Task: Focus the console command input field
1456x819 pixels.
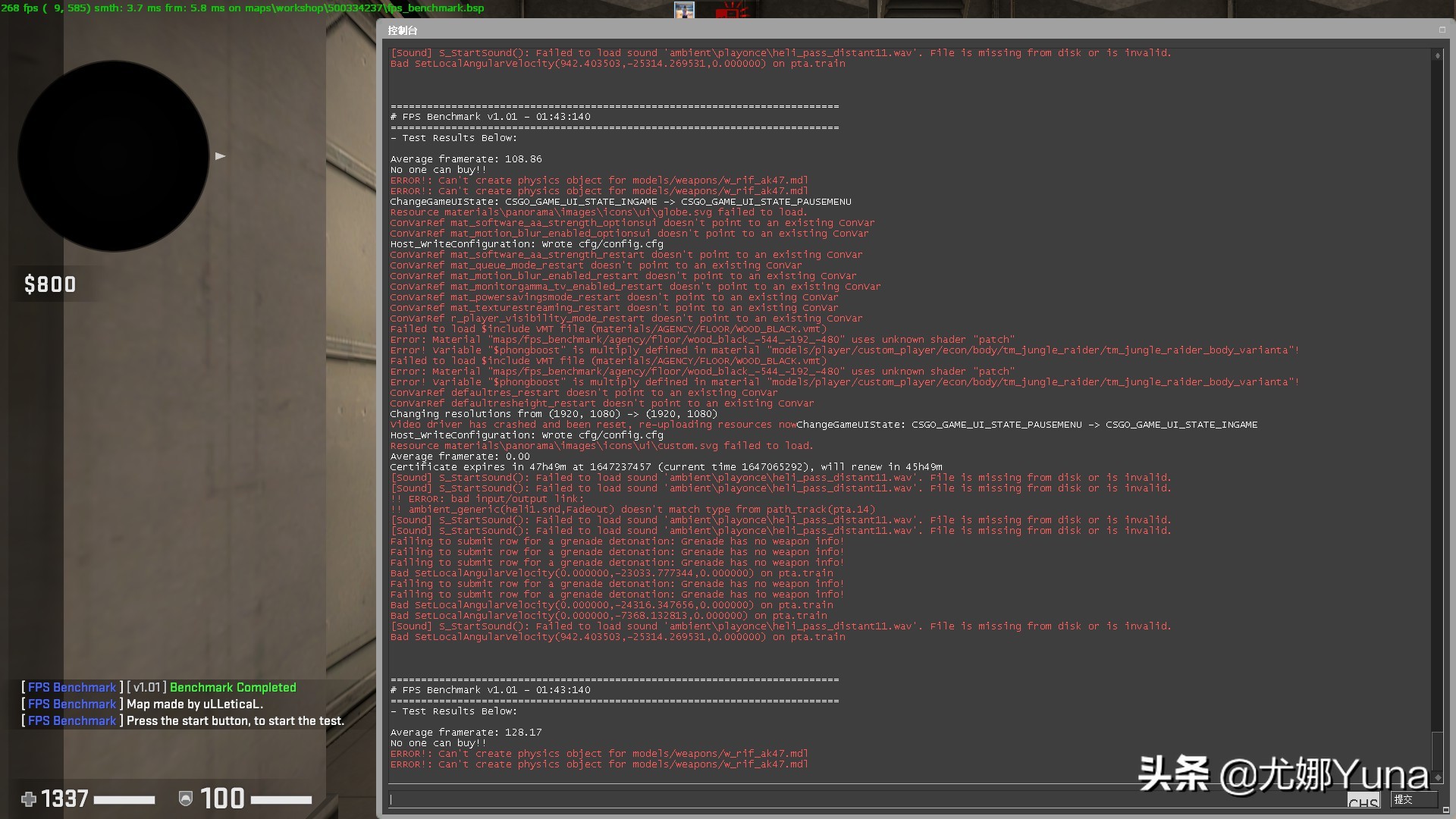Action: pyautogui.click(x=864, y=799)
